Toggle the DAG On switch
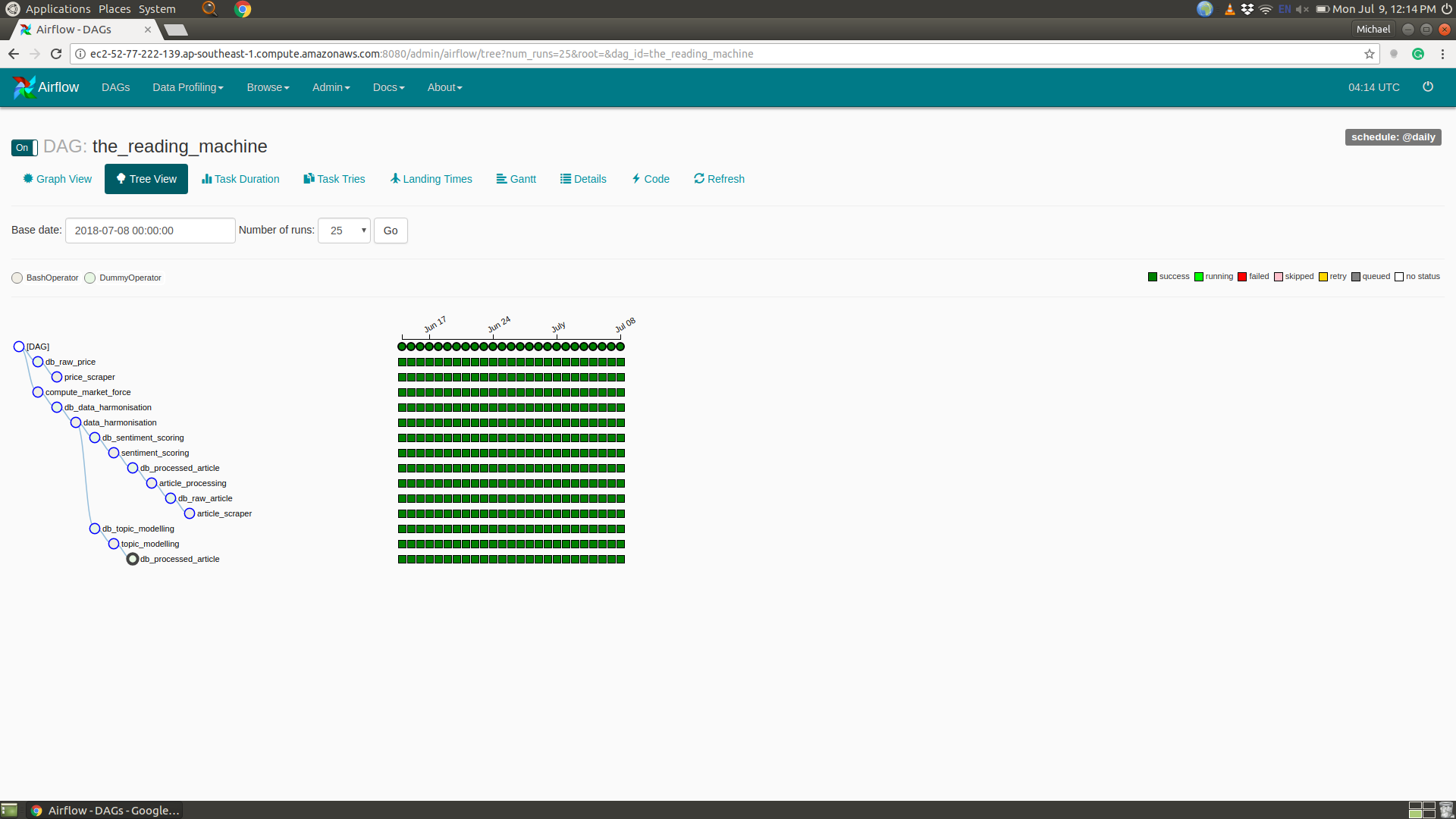Image resolution: width=1456 pixels, height=819 pixels. [24, 148]
